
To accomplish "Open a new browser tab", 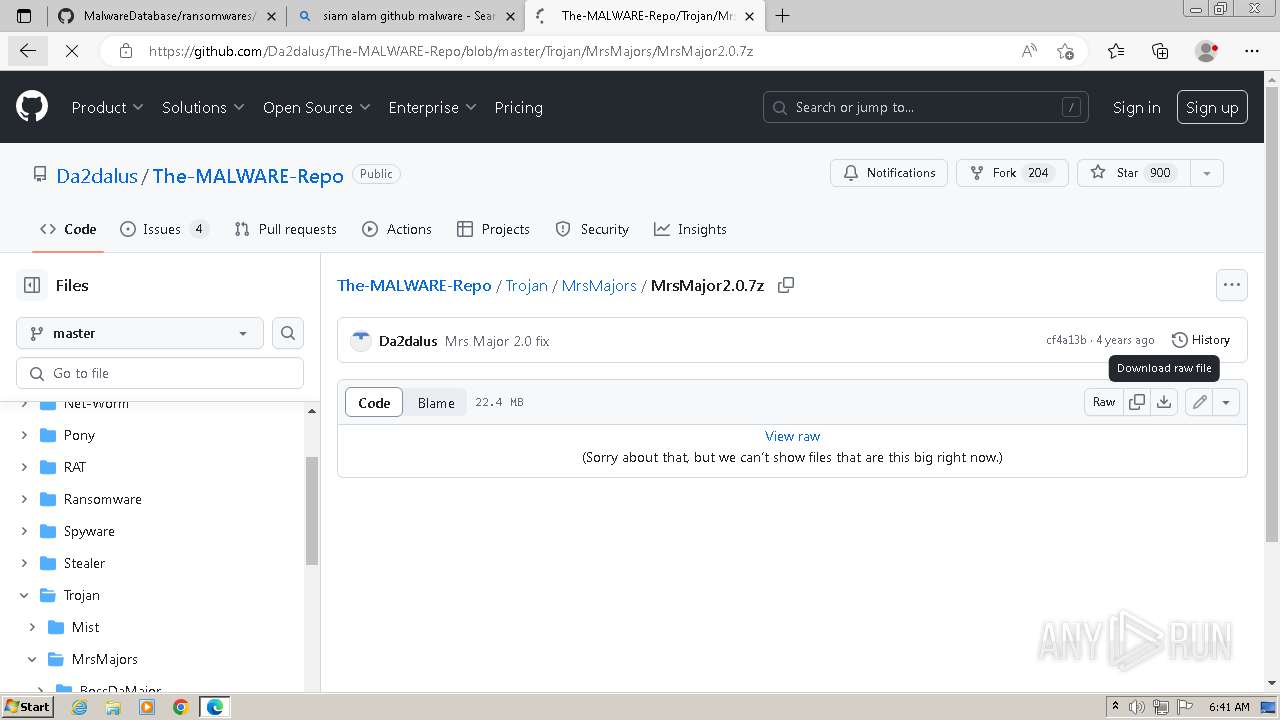I will coord(782,16).
